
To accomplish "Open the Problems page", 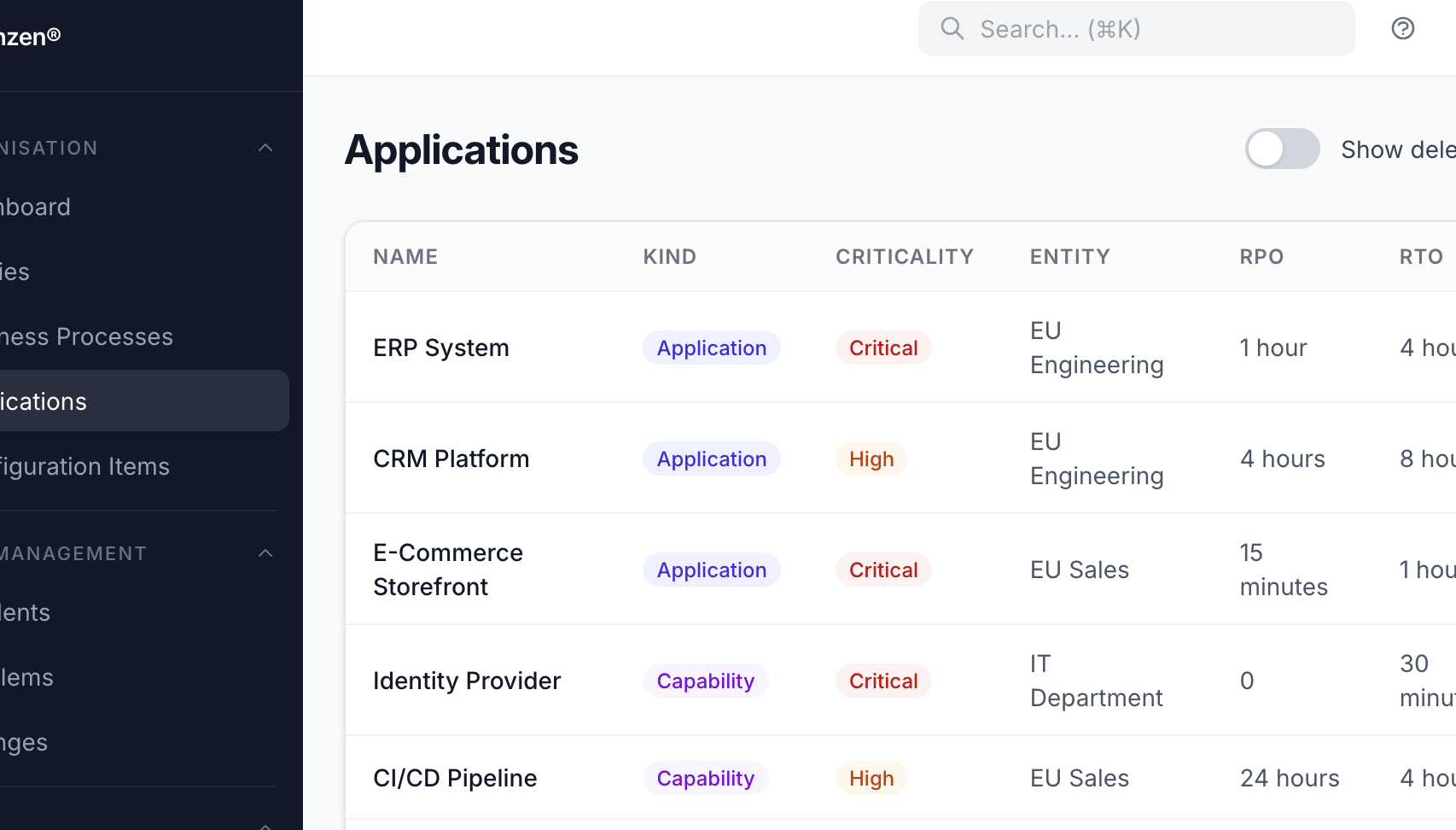I will [26, 676].
